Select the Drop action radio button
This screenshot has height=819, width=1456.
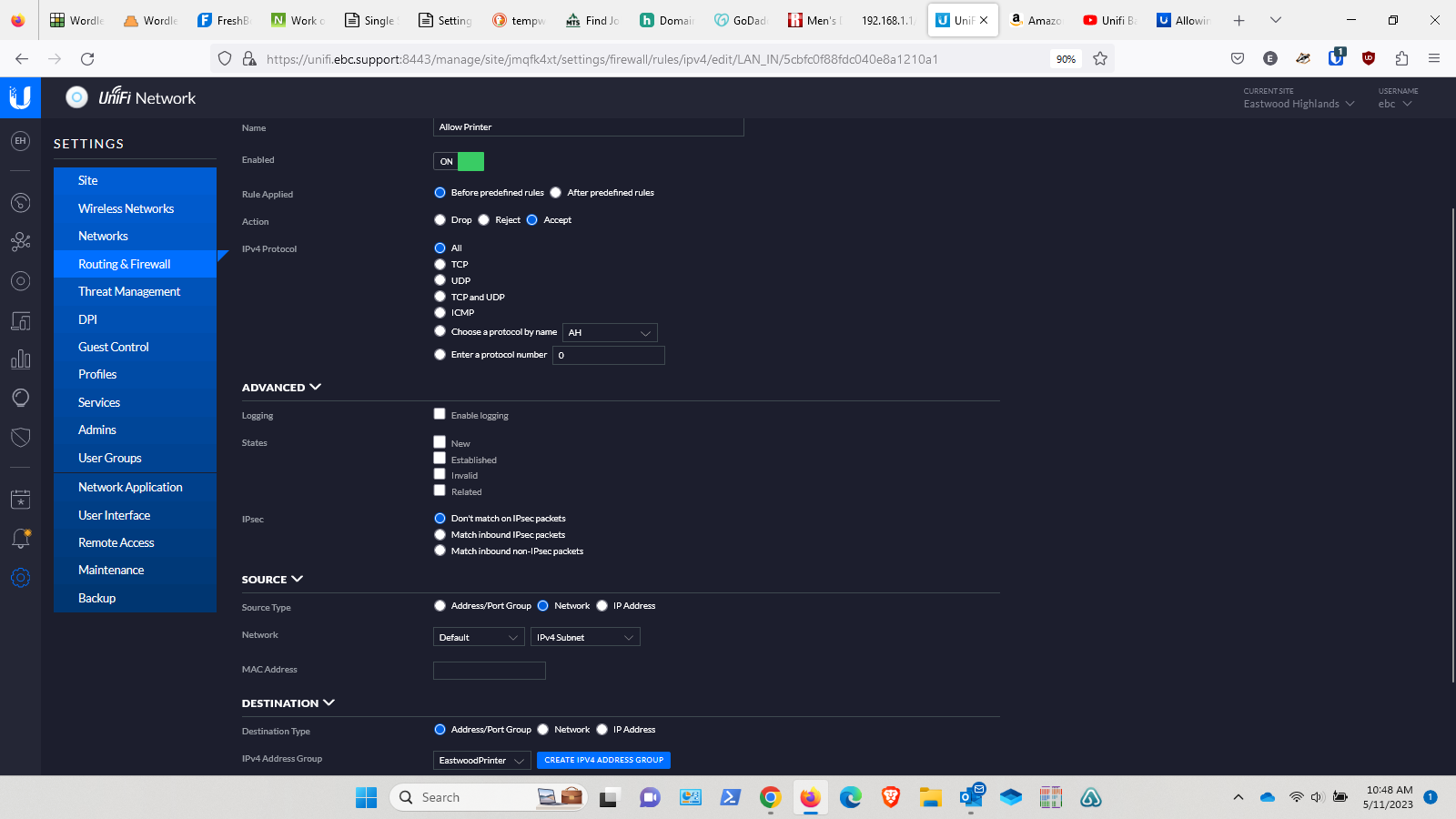[440, 220]
